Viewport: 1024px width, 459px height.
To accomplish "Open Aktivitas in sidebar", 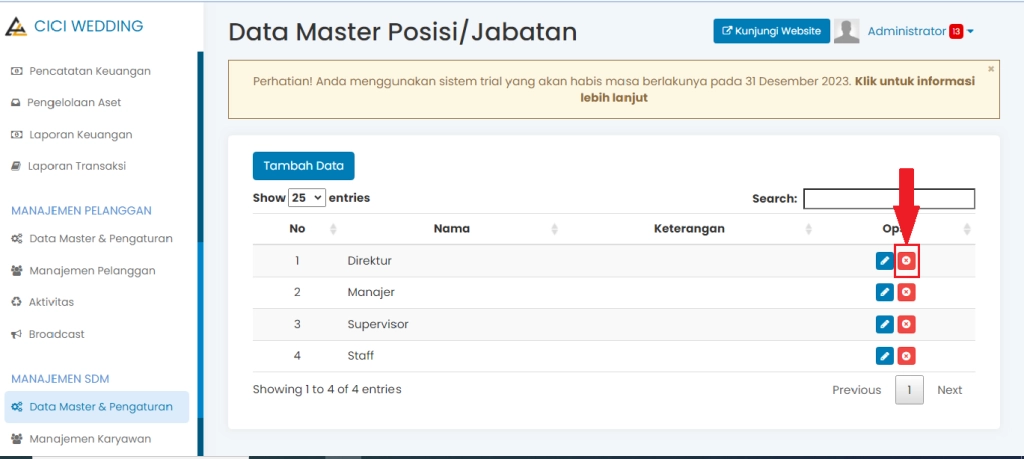I will (42, 302).
